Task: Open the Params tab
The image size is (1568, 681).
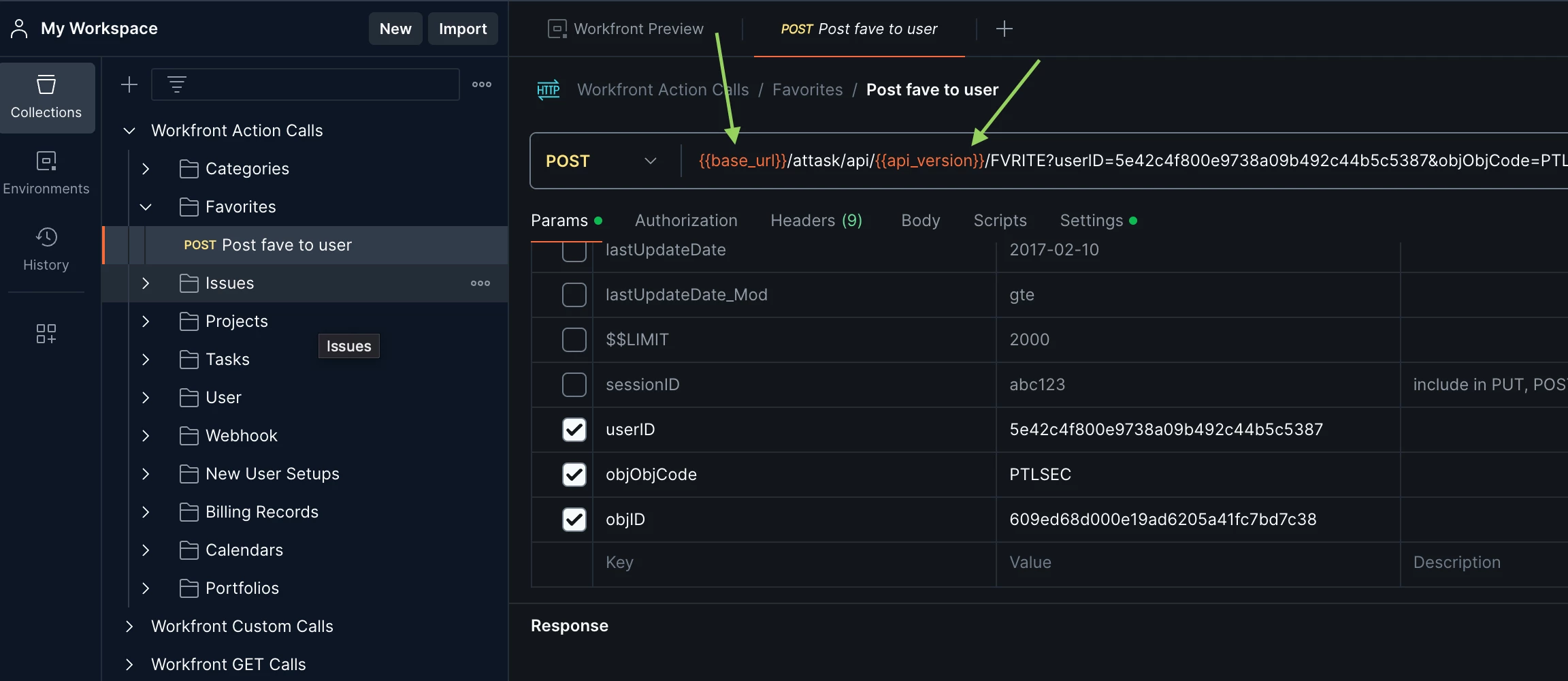Action: [x=566, y=221]
